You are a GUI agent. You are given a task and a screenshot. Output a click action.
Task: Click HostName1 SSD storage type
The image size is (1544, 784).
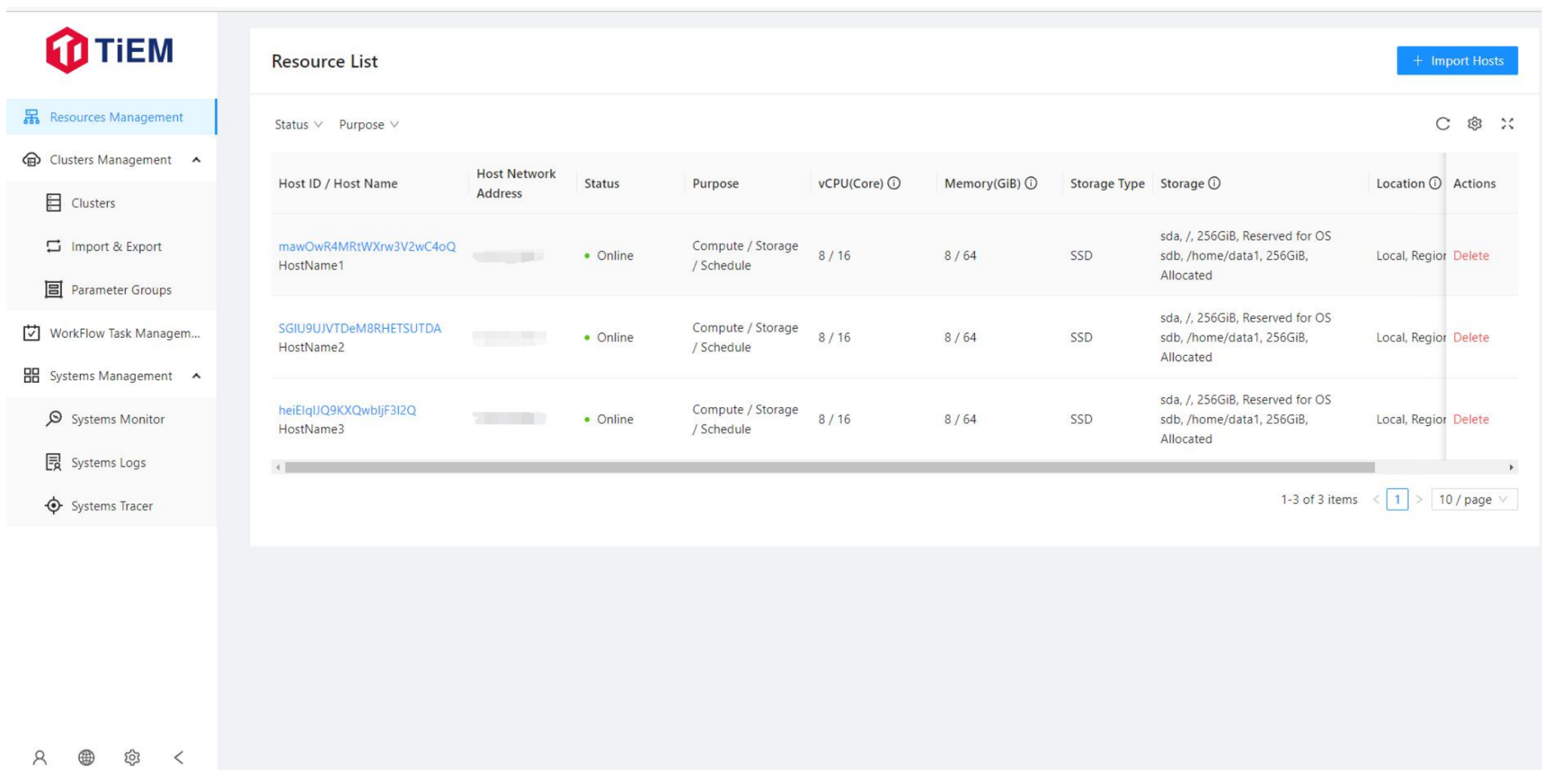[x=1081, y=256]
